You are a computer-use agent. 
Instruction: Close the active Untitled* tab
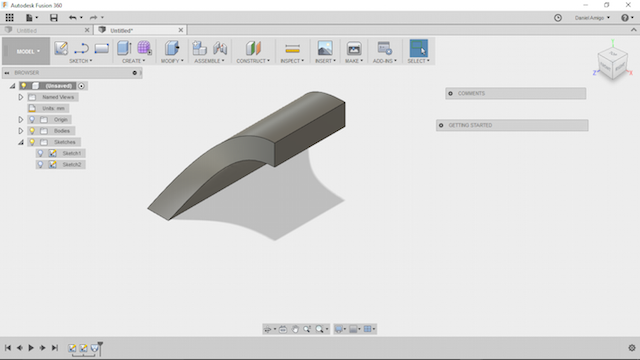point(181,30)
